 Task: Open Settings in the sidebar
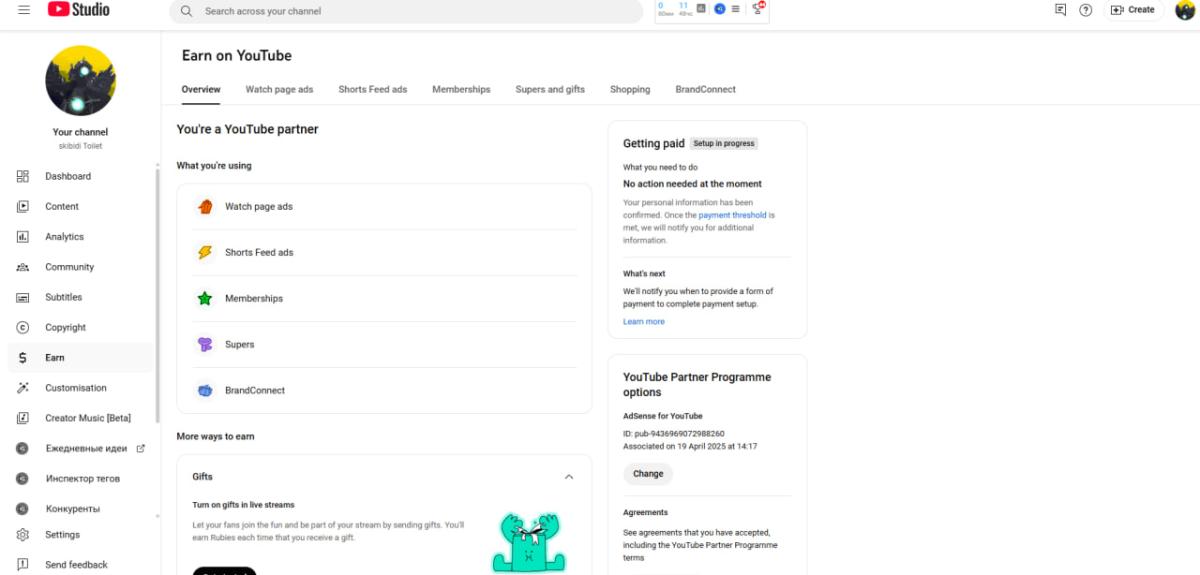[80, 535]
